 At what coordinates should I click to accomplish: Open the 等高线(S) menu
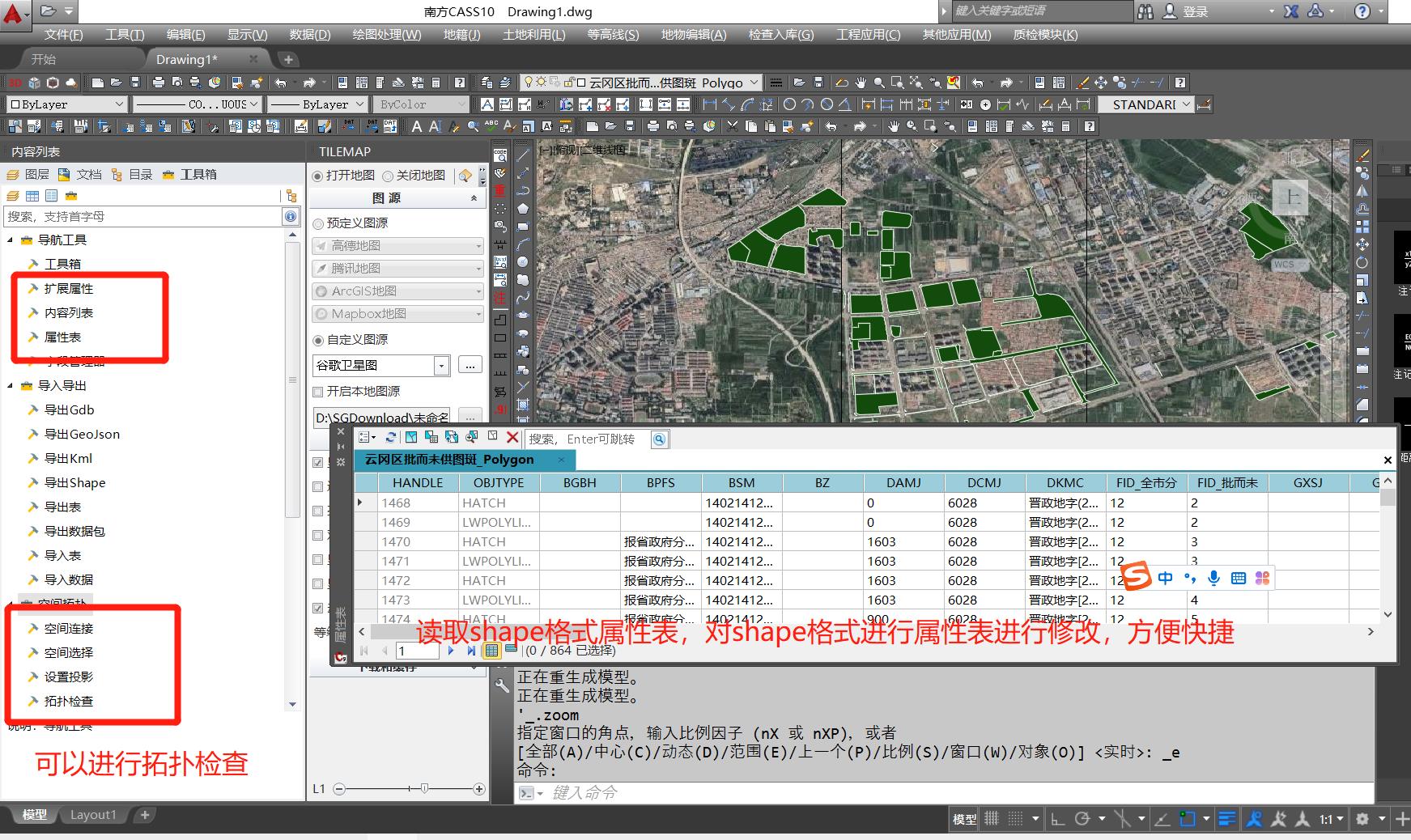pyautogui.click(x=613, y=34)
